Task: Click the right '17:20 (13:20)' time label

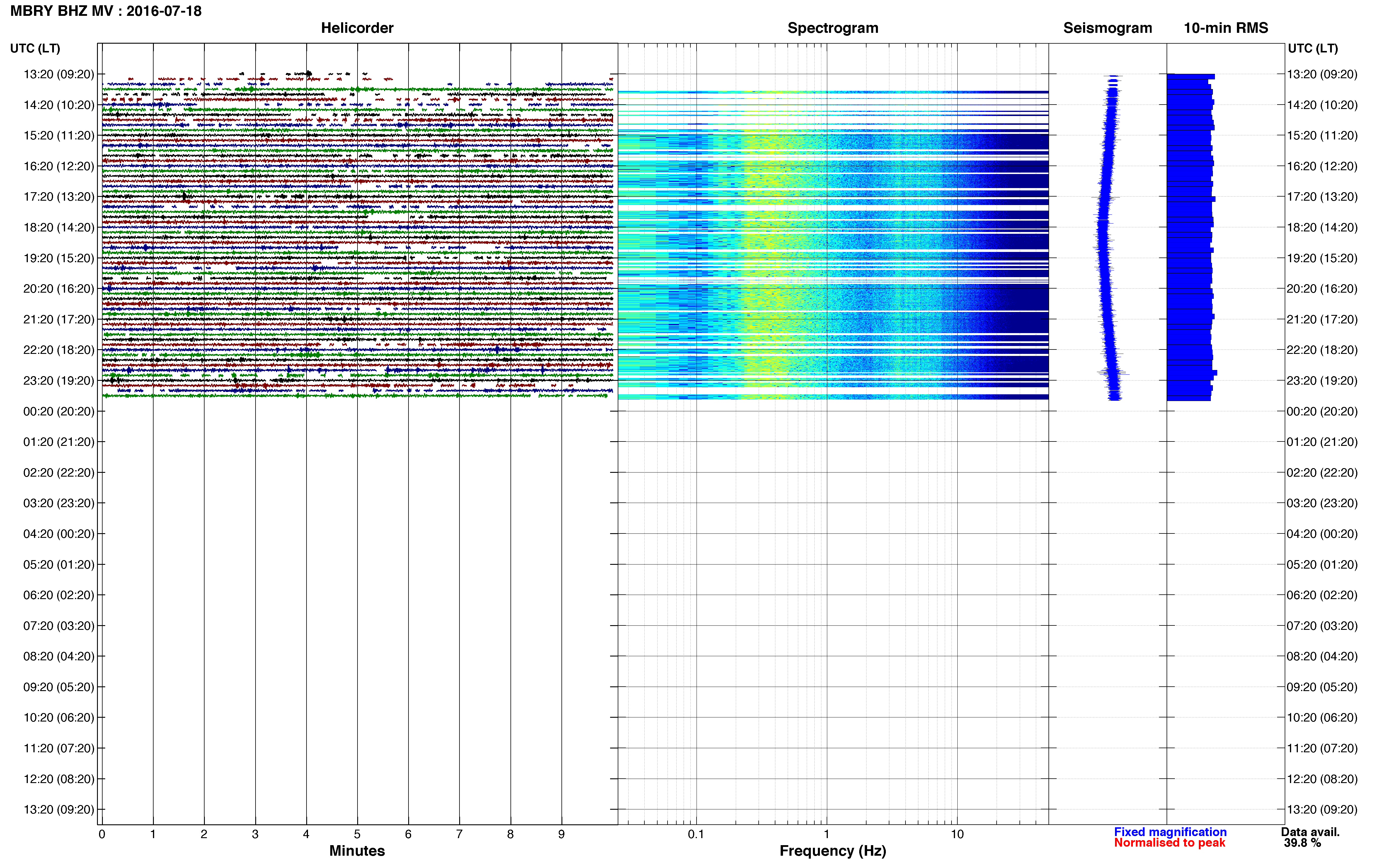Action: click(x=1322, y=197)
